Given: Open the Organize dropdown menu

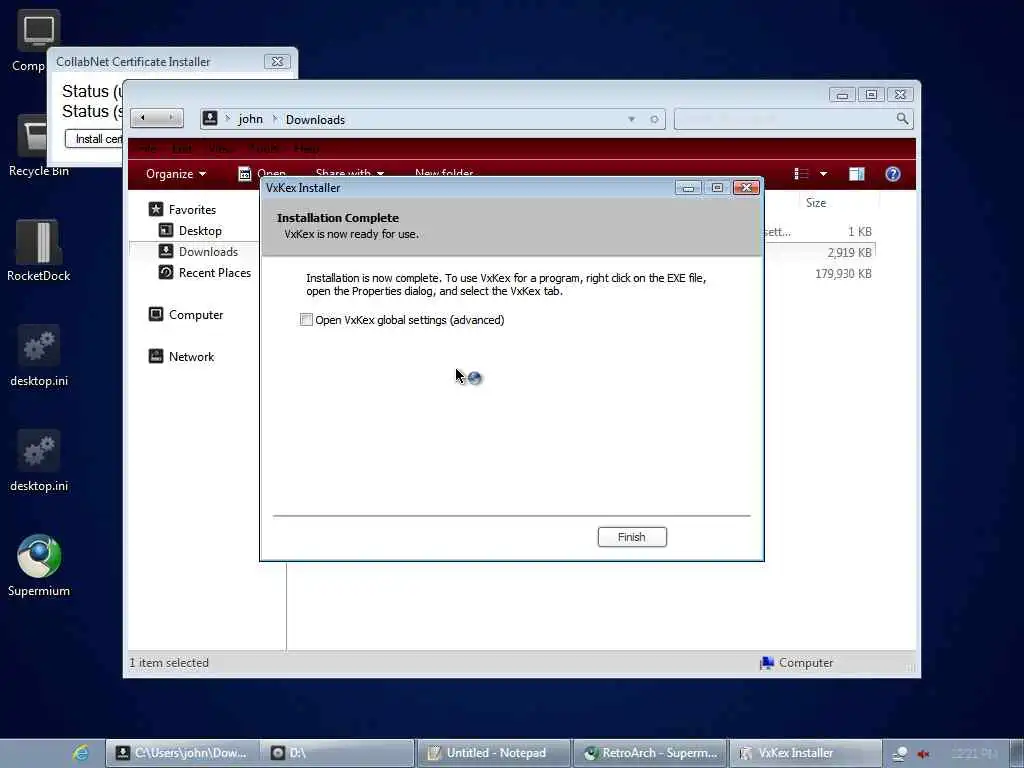Looking at the screenshot, I should pos(176,174).
